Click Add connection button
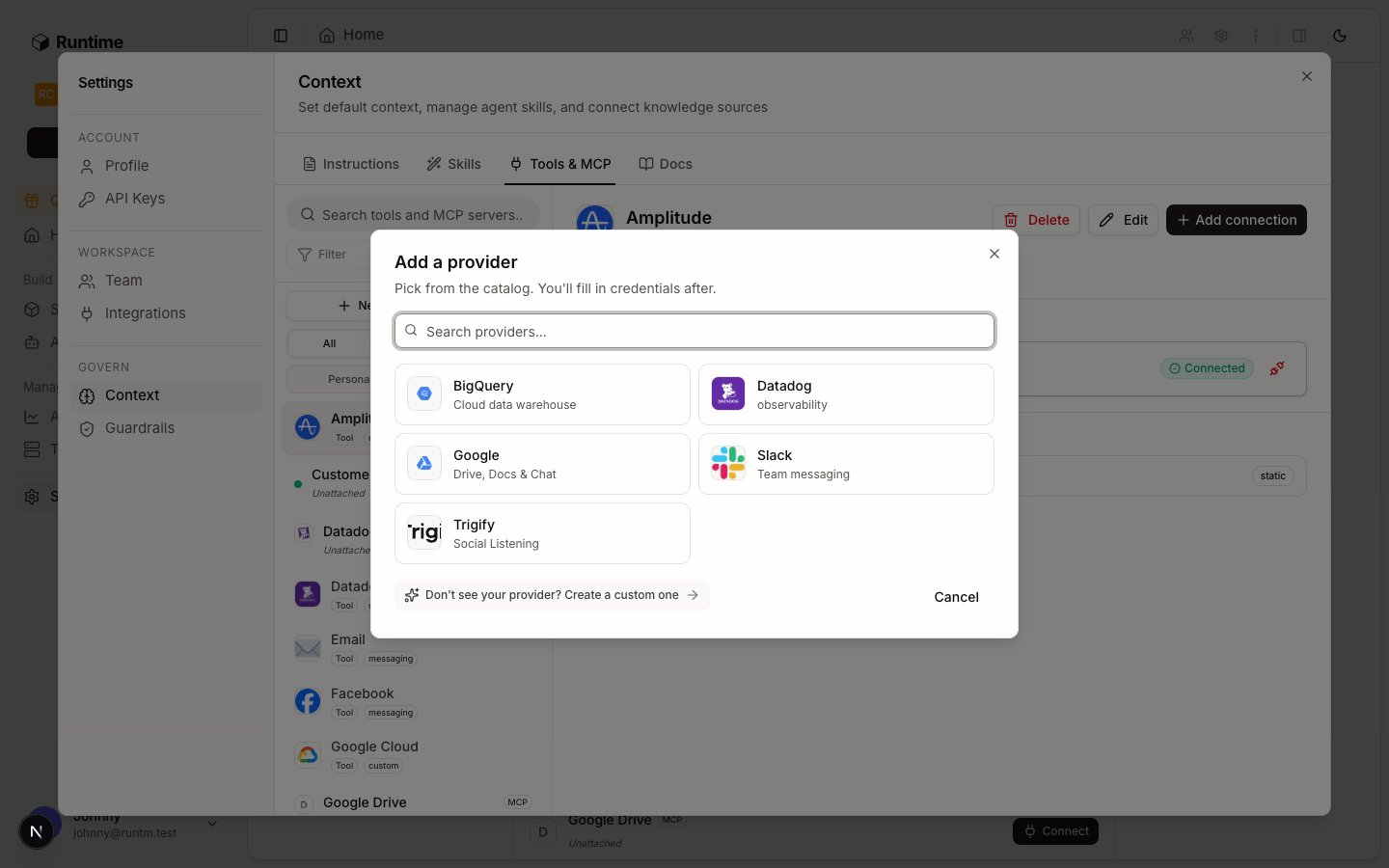The width and height of the screenshot is (1389, 868). (1237, 220)
